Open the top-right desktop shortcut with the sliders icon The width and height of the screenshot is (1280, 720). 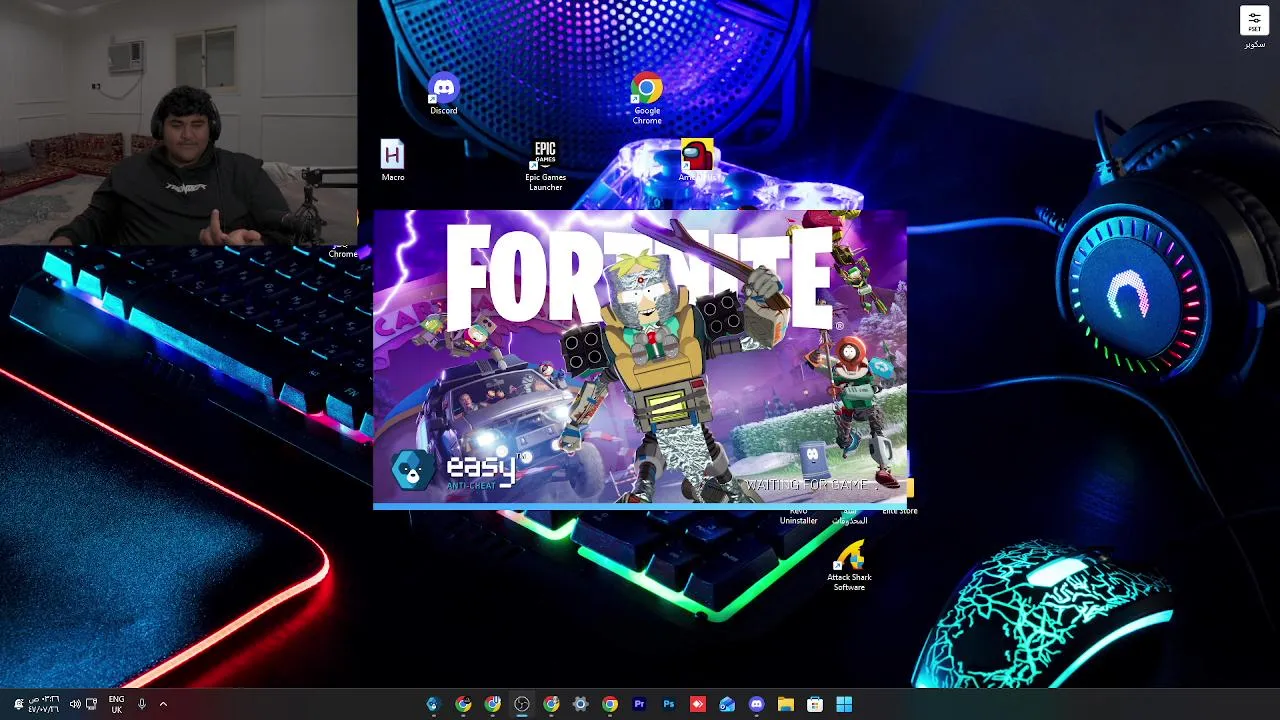coord(1254,27)
